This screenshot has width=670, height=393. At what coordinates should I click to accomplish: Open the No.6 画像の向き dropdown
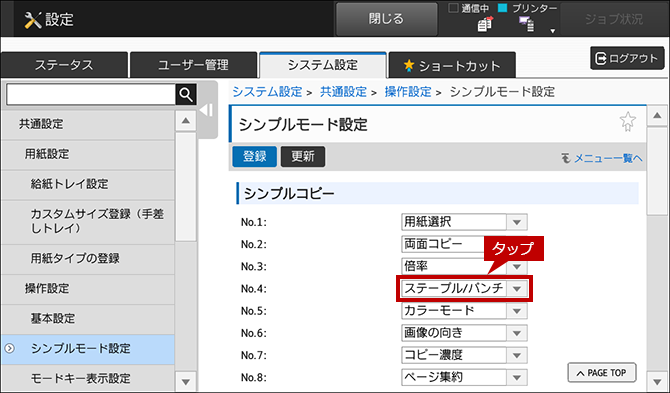(464, 333)
